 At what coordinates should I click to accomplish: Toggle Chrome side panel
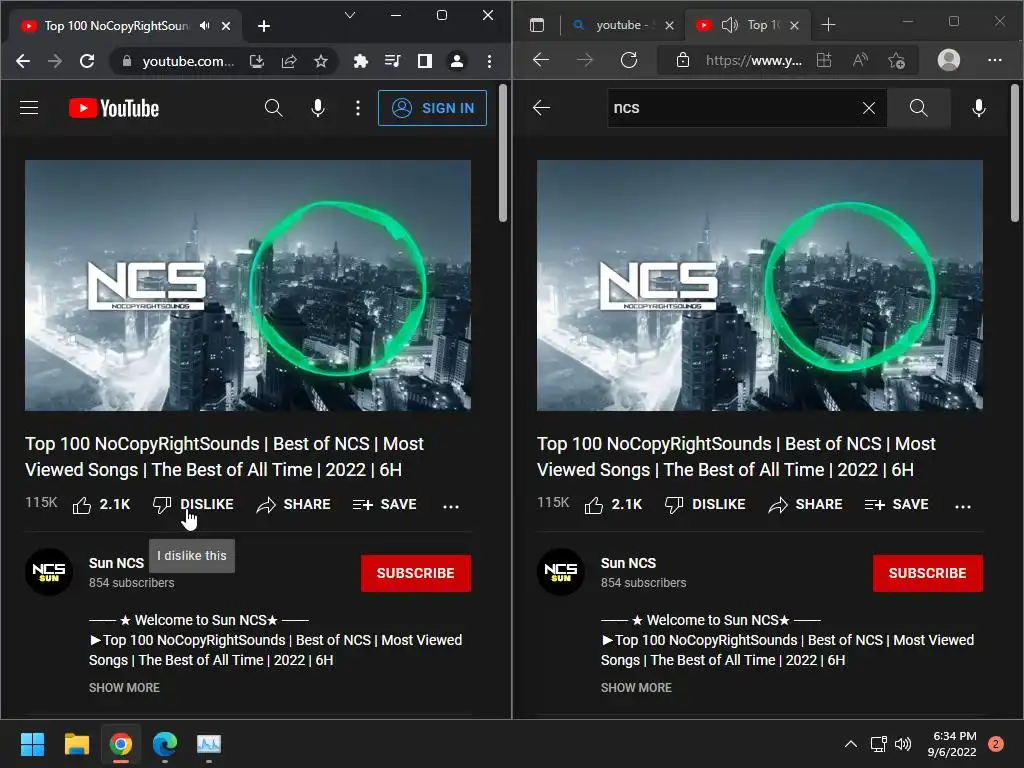coord(424,61)
